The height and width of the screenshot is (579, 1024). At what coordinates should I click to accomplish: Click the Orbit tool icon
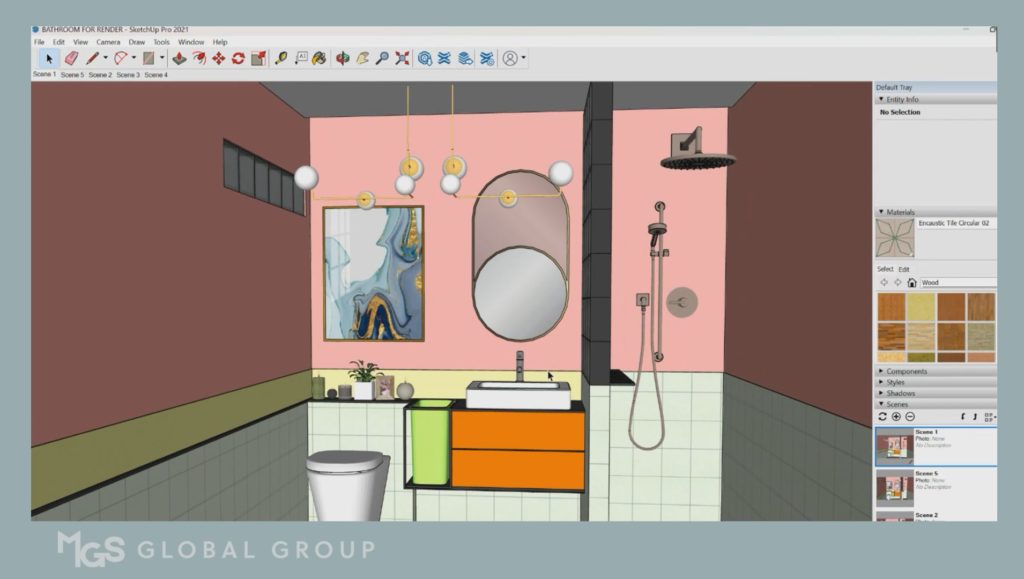pyautogui.click(x=343, y=59)
